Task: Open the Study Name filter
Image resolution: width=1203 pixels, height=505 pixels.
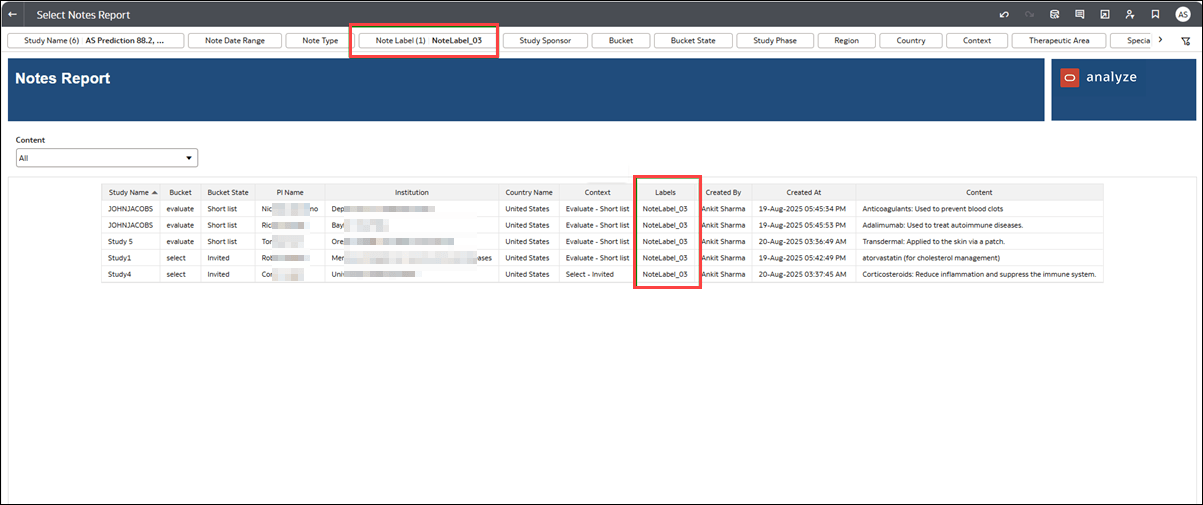Action: point(97,41)
